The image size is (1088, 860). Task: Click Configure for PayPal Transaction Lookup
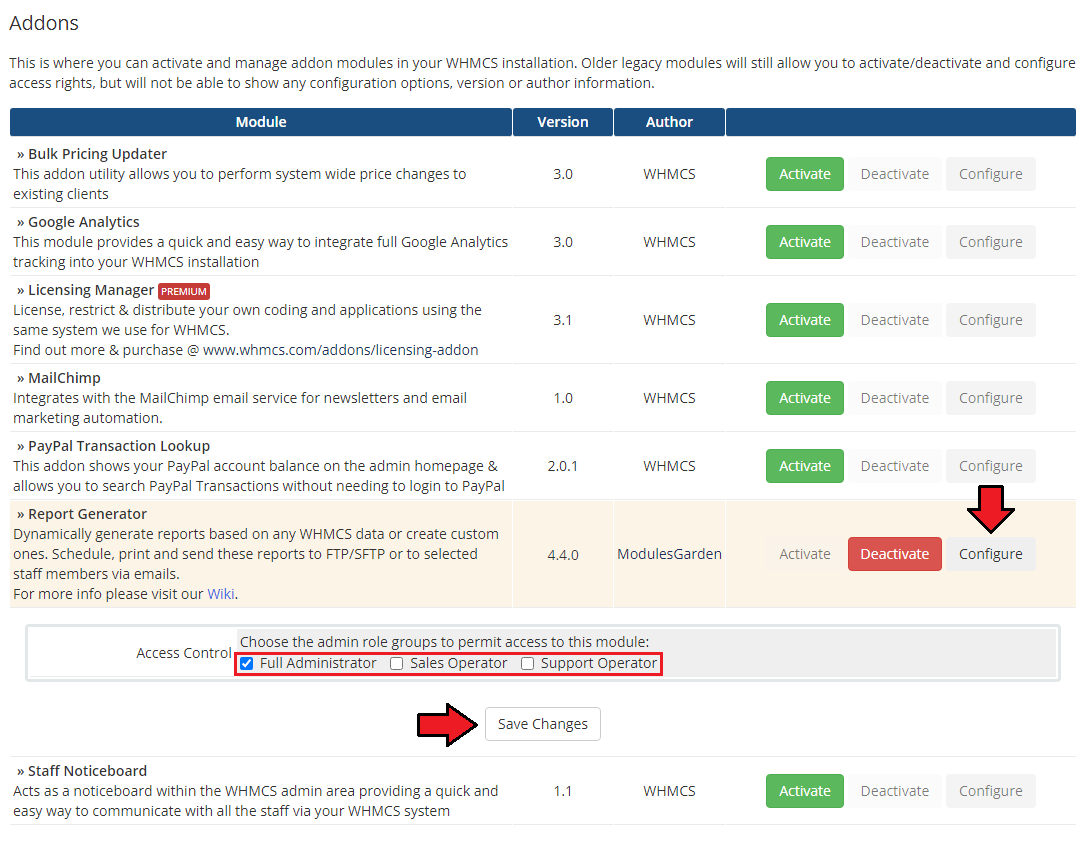coord(990,466)
